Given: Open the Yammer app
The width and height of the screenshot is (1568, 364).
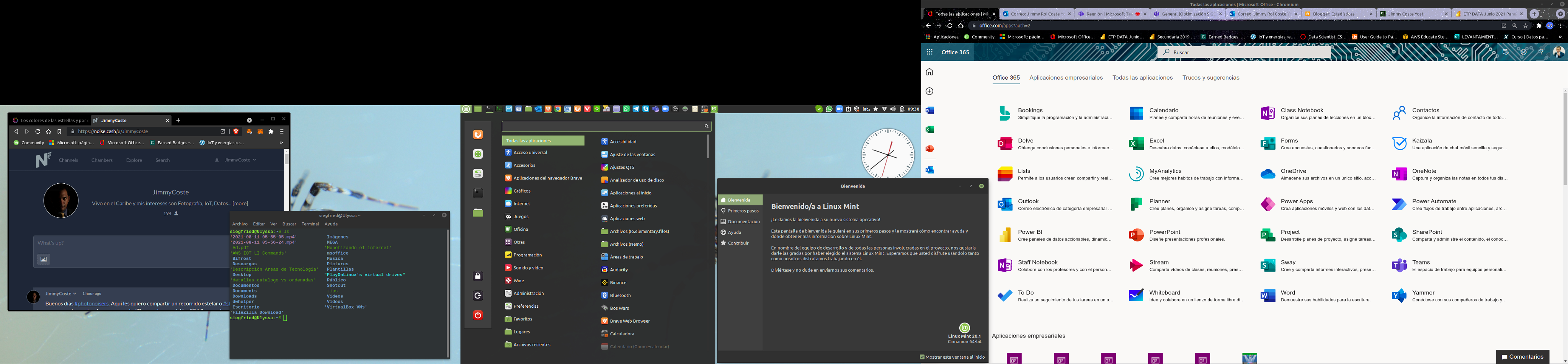Looking at the screenshot, I should (x=1449, y=296).
